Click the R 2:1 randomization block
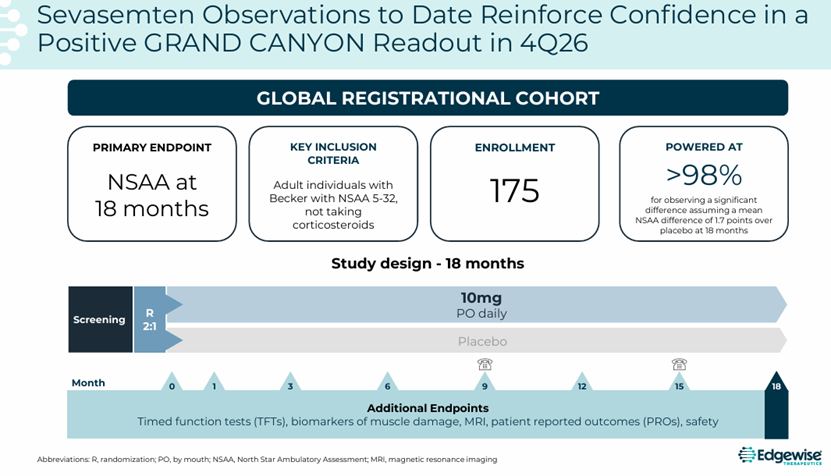Viewport: 831px width, 476px height. pyautogui.click(x=150, y=320)
